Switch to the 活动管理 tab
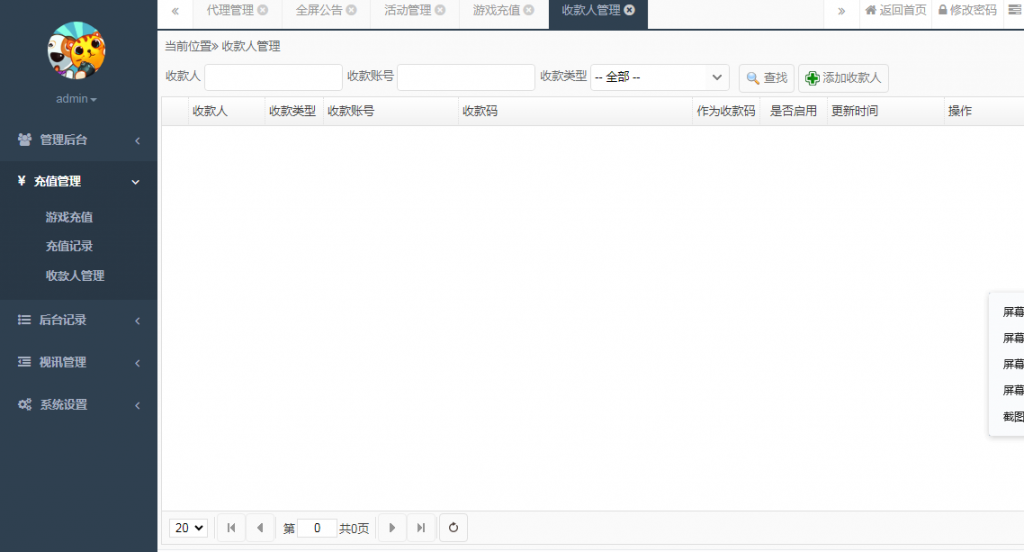The width and height of the screenshot is (1024, 552). pyautogui.click(x=408, y=11)
